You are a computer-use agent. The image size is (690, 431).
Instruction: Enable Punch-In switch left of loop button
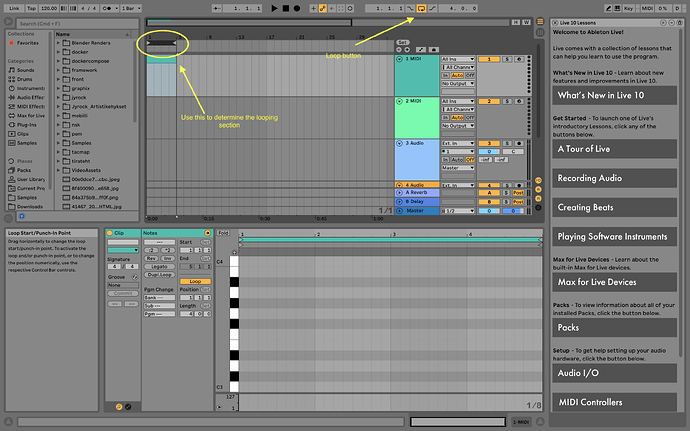coord(411,8)
